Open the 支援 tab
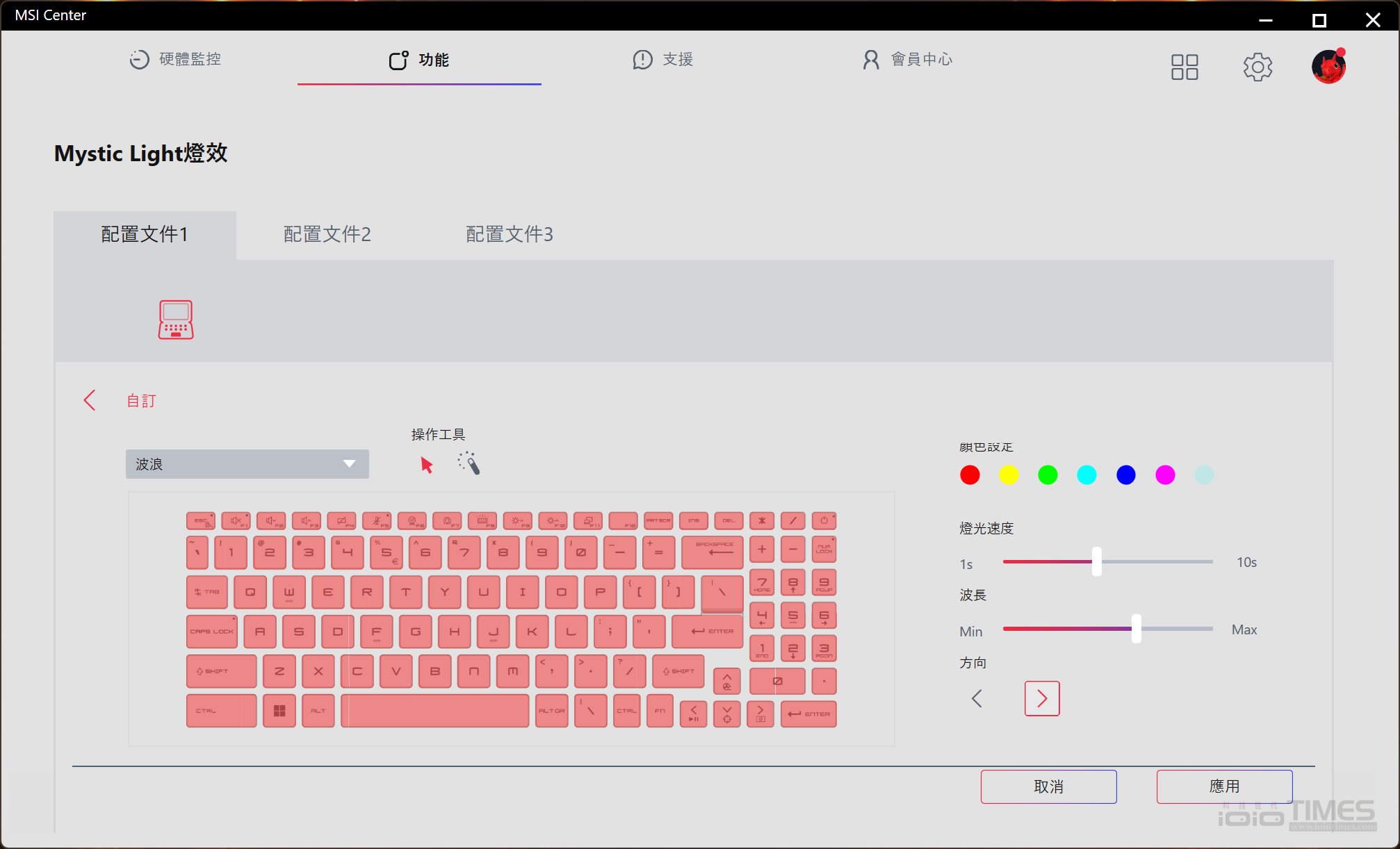 click(x=663, y=60)
